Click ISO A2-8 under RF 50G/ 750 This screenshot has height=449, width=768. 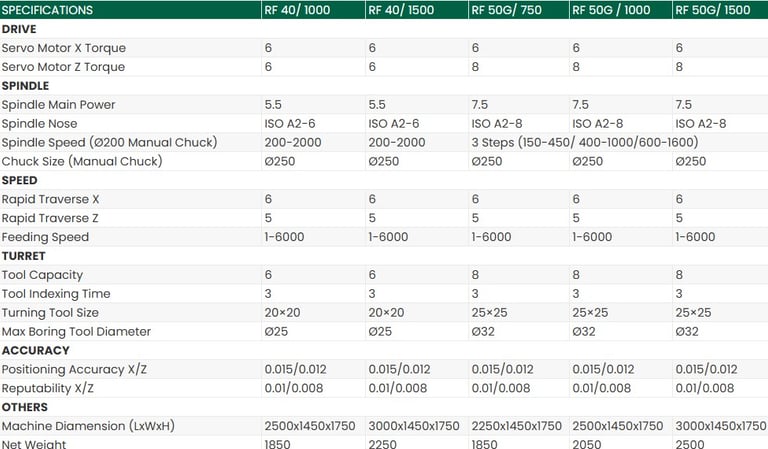(497, 123)
